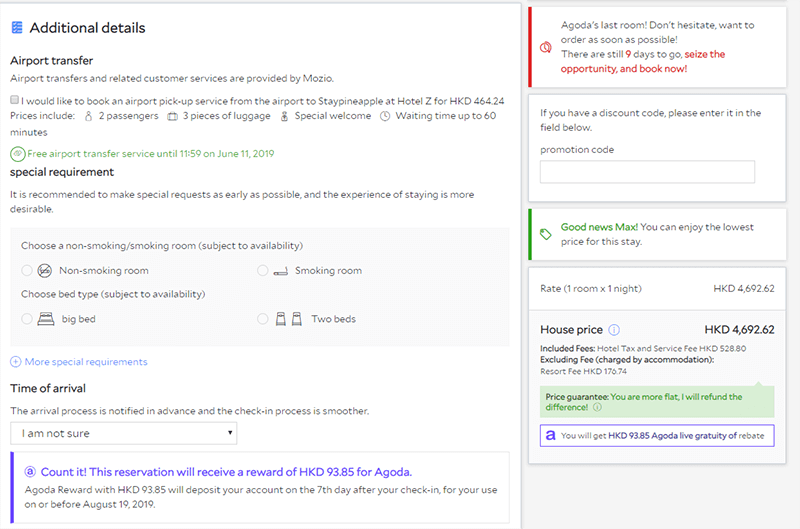800x529 pixels.
Task: Open the free airport transfer service notice
Action: tap(151, 154)
